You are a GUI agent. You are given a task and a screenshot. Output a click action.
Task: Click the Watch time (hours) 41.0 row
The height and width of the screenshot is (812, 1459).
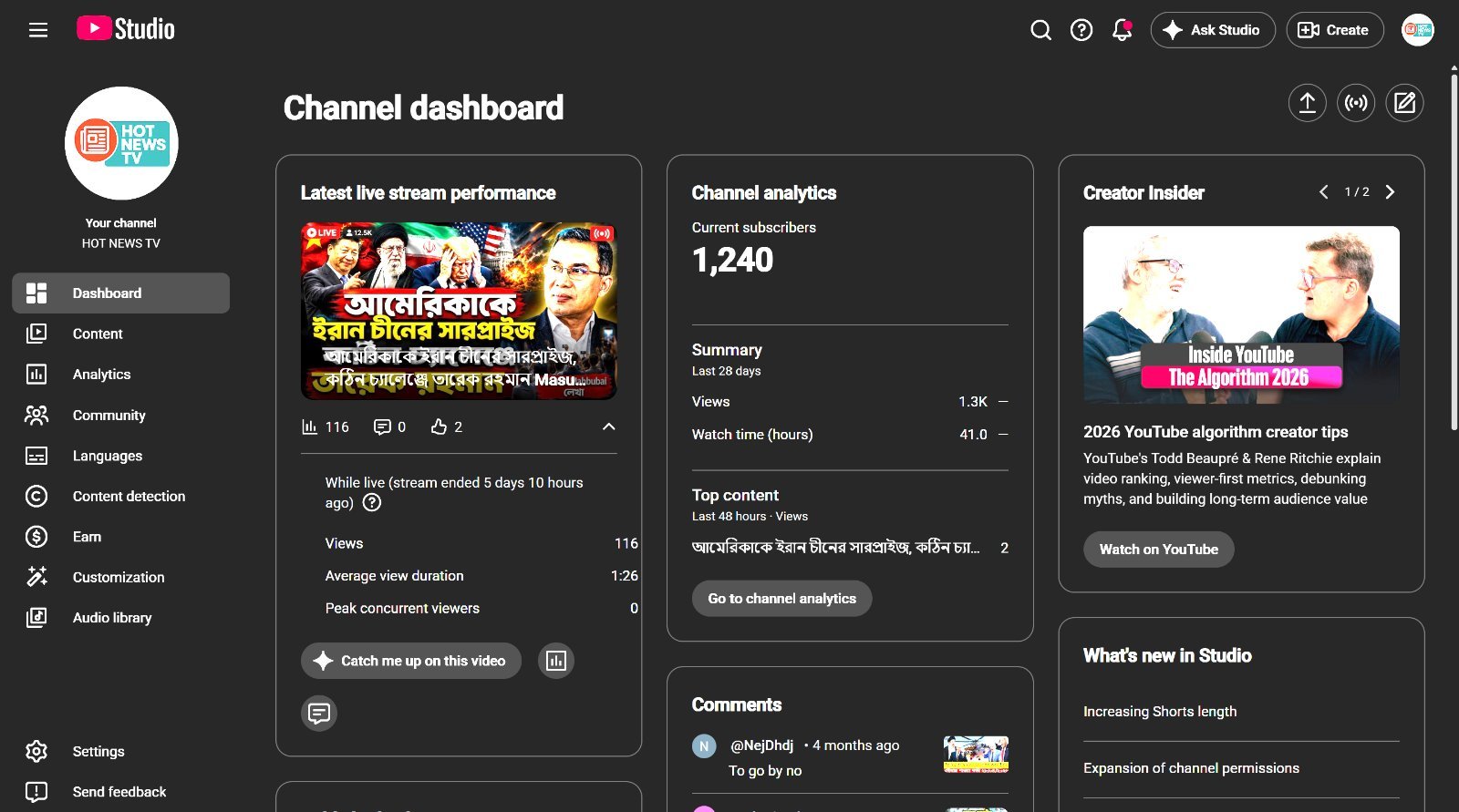pyautogui.click(x=850, y=435)
